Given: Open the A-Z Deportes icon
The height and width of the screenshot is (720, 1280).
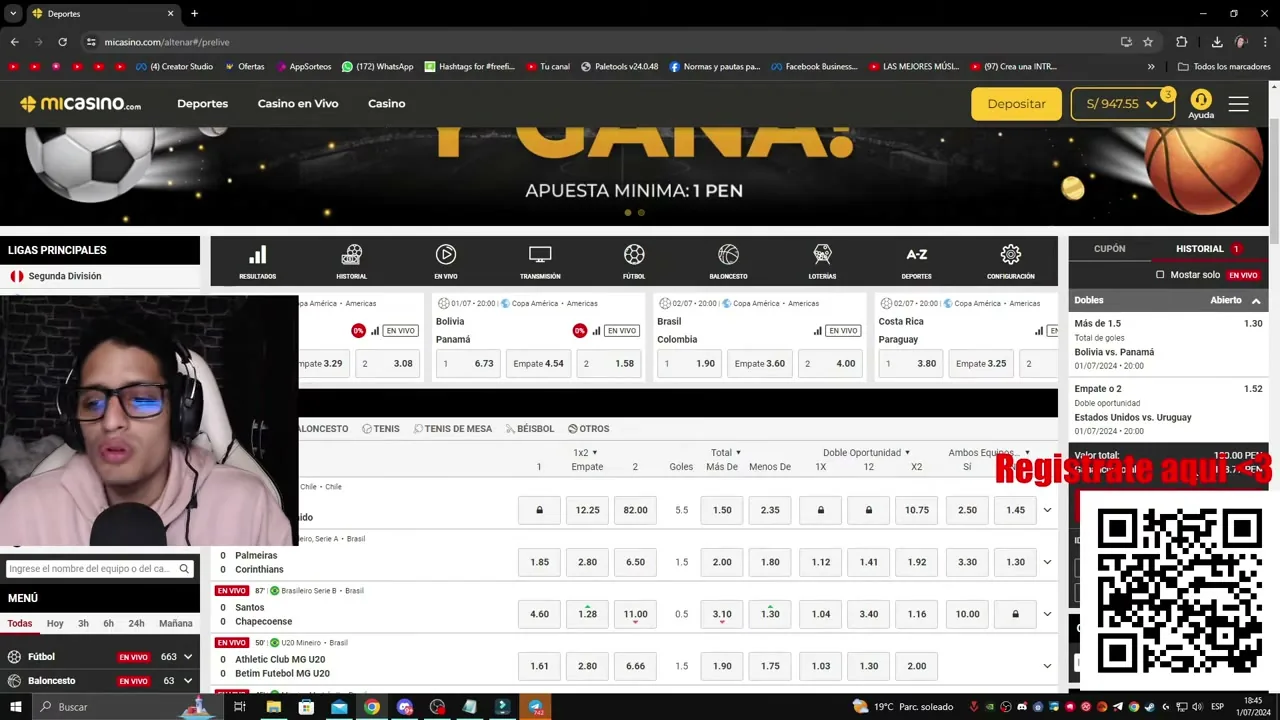Looking at the screenshot, I should click(916, 262).
